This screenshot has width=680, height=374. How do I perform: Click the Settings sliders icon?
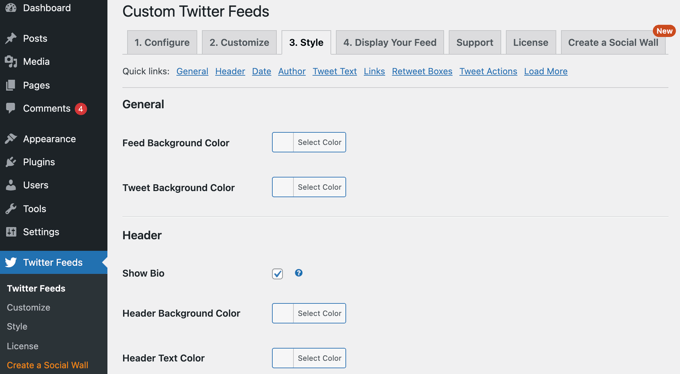coord(11,232)
